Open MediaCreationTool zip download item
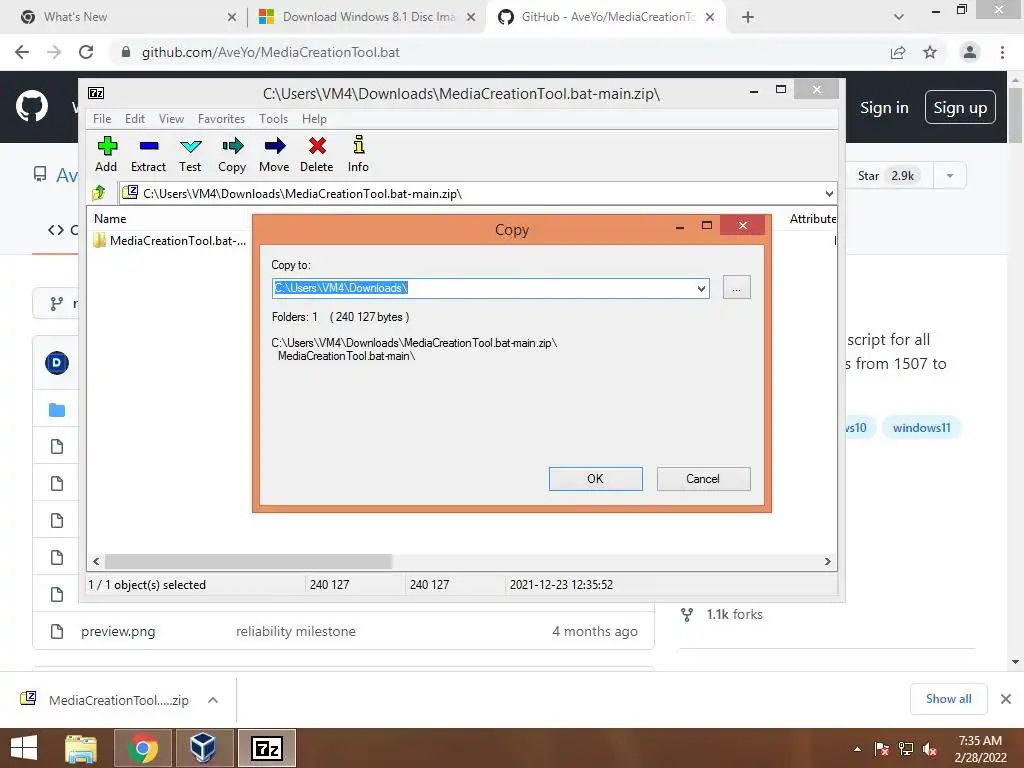 click(x=118, y=700)
